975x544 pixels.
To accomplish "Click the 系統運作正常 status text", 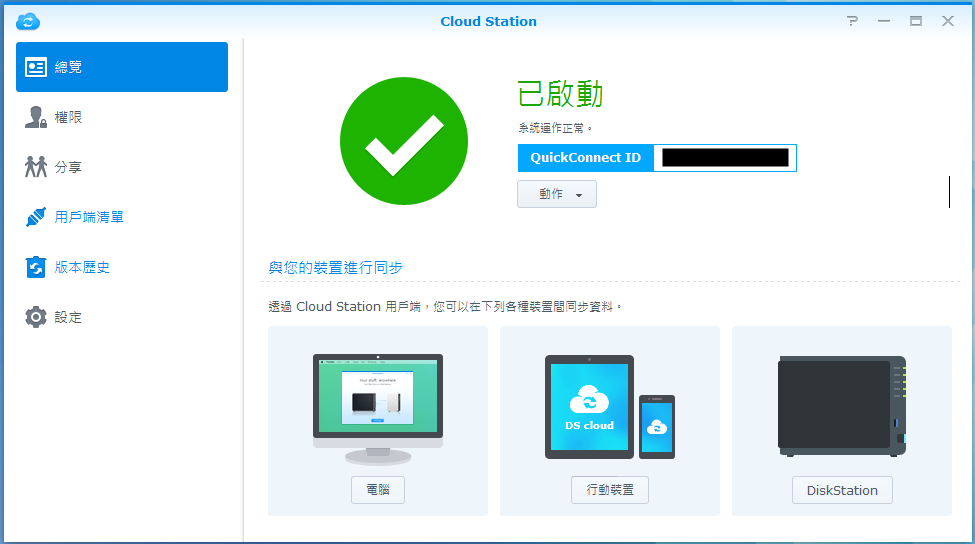I will tap(555, 128).
